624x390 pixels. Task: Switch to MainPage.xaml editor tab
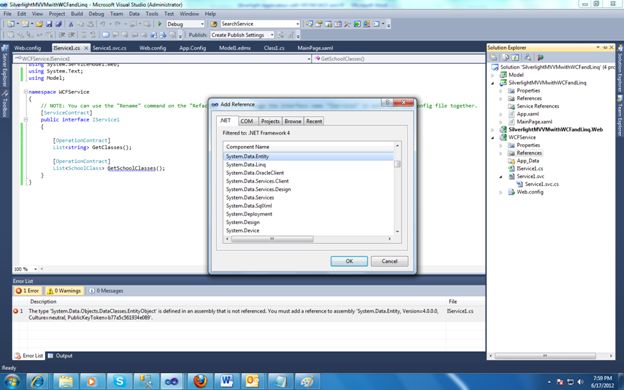(x=315, y=48)
